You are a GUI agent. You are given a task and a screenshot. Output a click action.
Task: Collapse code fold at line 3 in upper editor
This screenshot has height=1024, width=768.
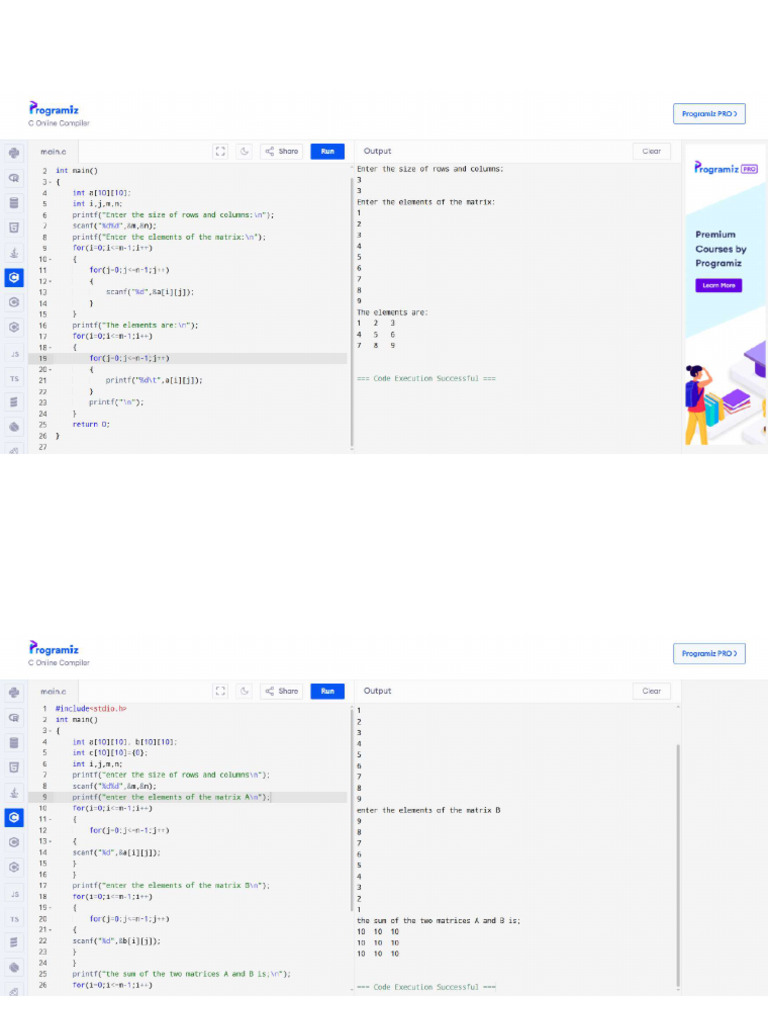click(x=50, y=182)
